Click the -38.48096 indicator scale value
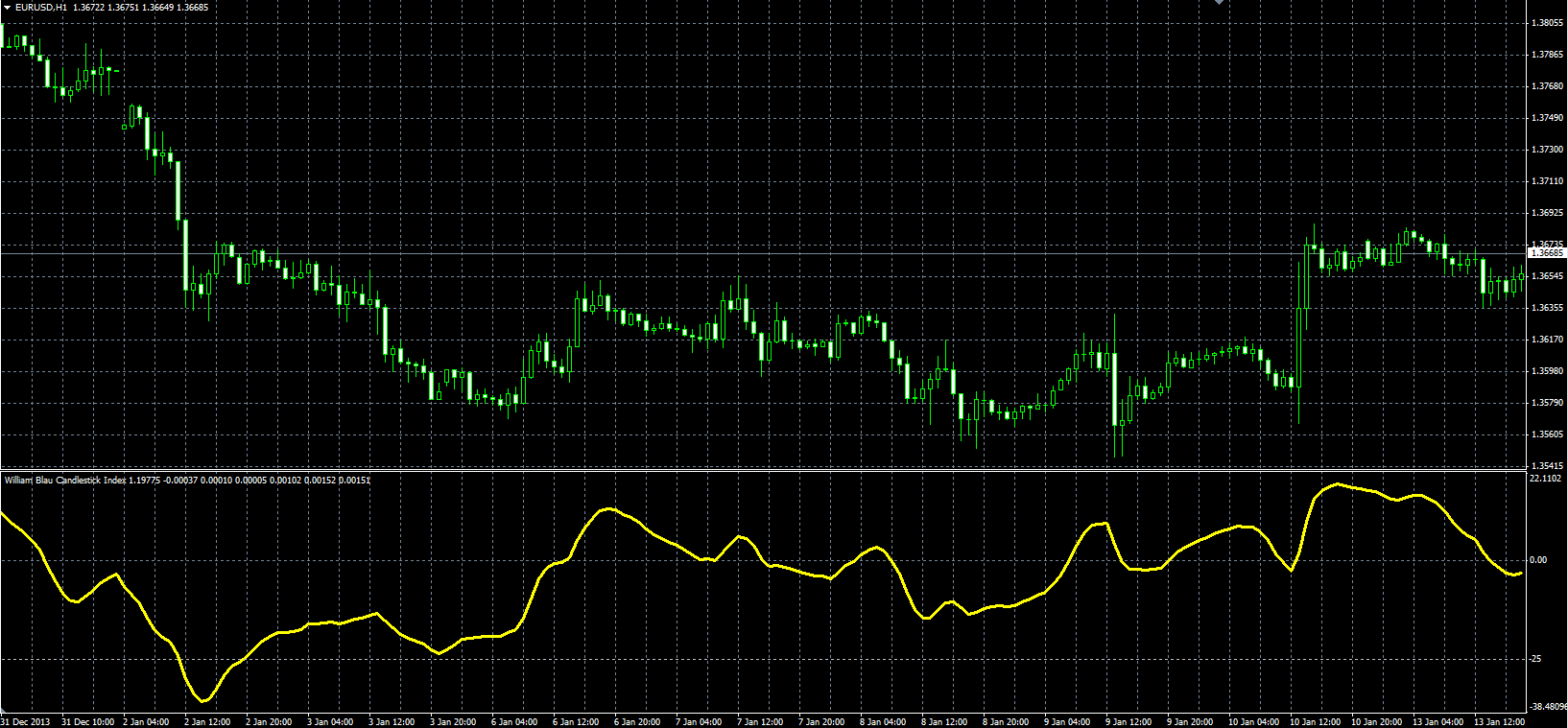1568x728 pixels. [x=1548, y=707]
